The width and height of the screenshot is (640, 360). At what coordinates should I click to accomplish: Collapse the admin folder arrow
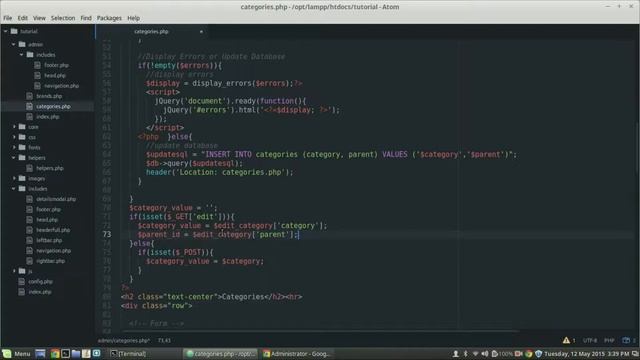click(x=13, y=44)
